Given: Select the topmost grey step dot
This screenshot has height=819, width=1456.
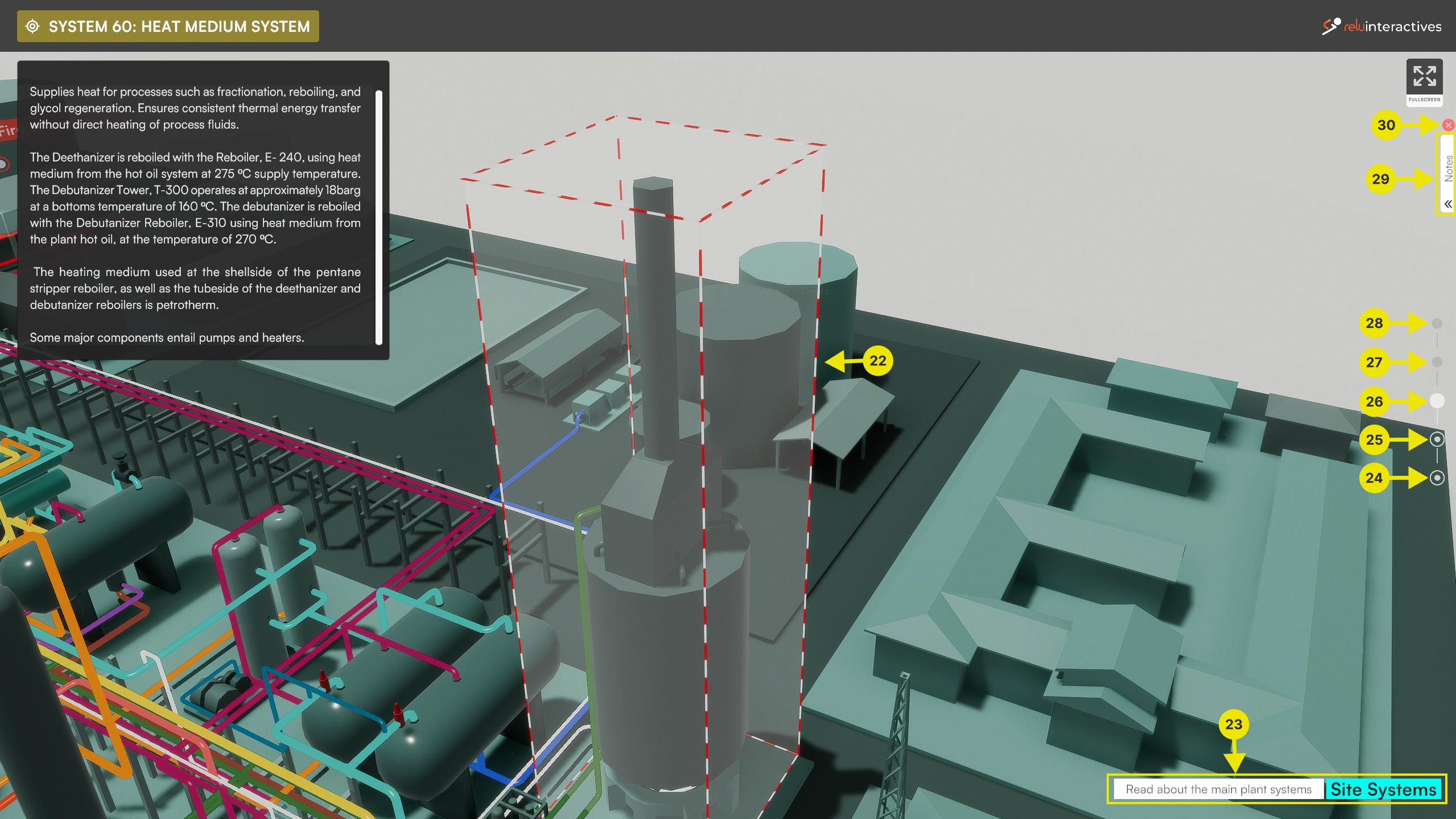Looking at the screenshot, I should (1437, 323).
